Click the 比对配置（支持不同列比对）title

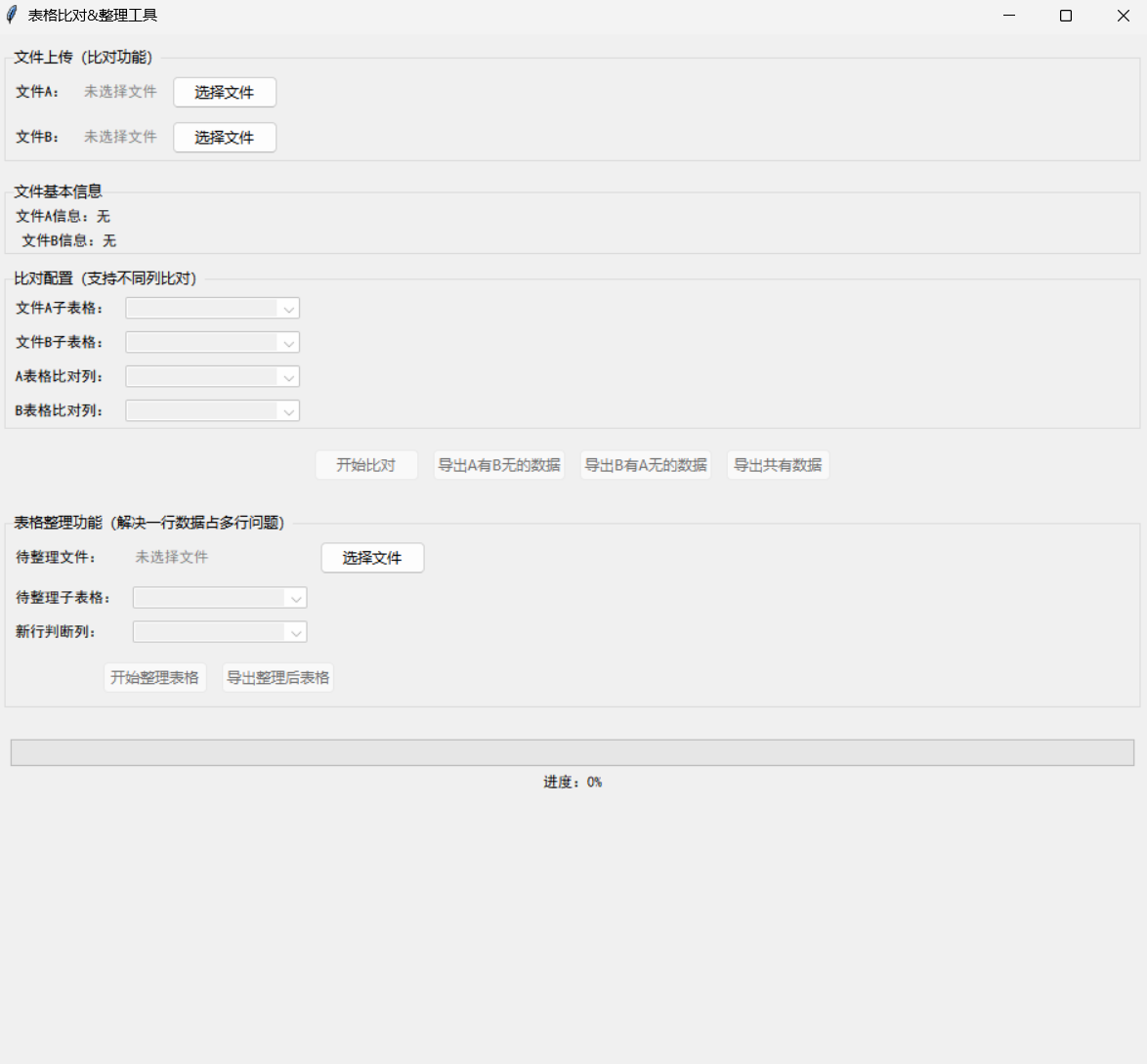coord(106,278)
